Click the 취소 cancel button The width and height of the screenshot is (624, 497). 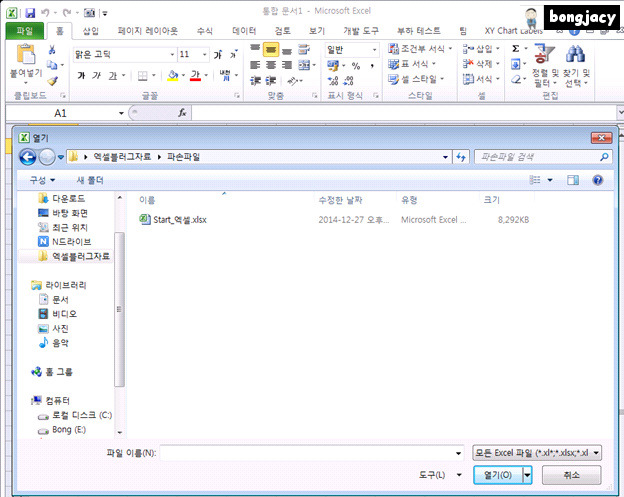[x=571, y=475]
